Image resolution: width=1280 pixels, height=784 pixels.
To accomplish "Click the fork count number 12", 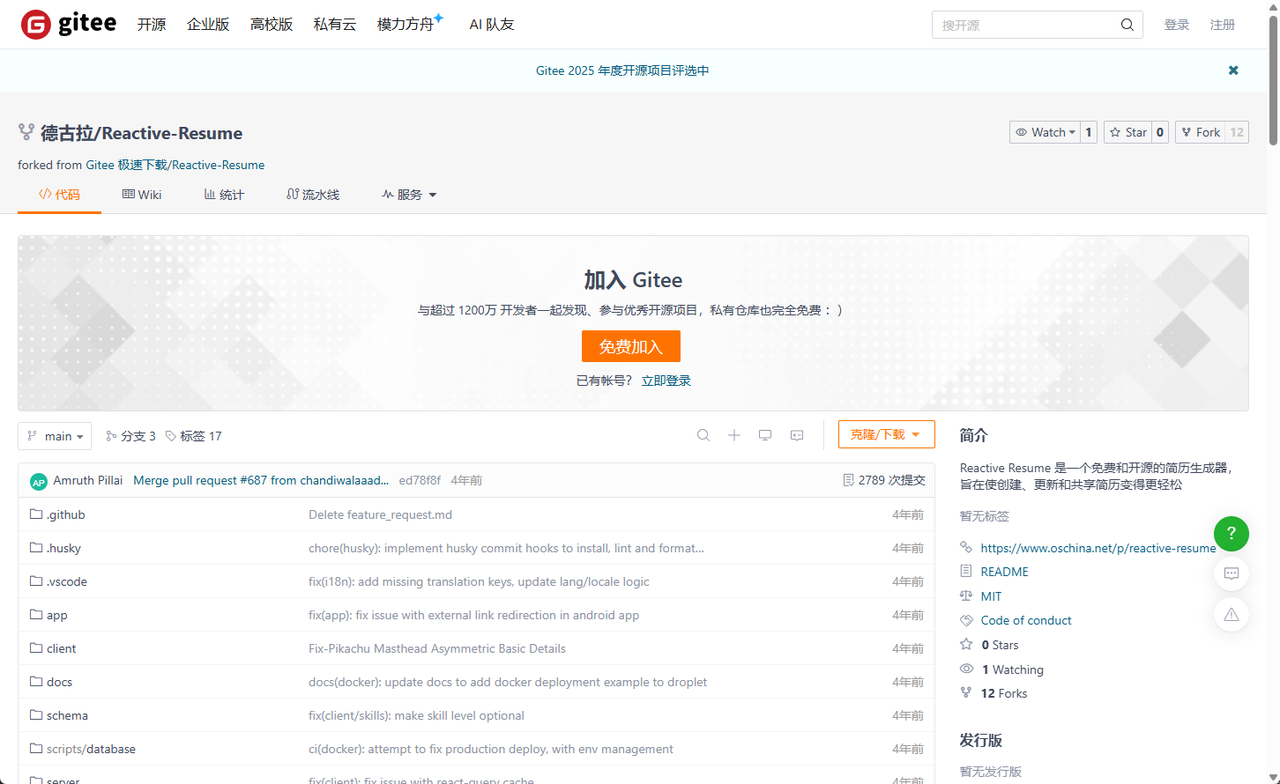I will [x=1237, y=132].
